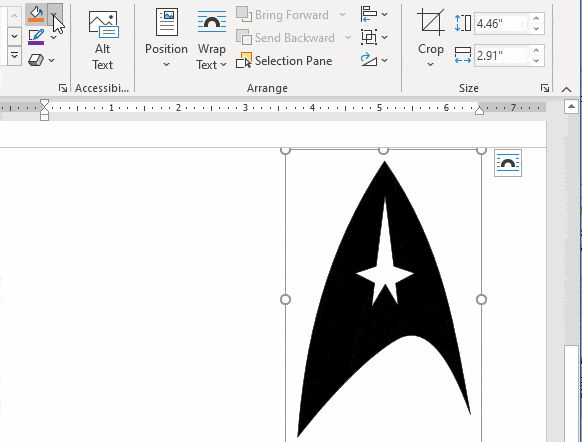The width and height of the screenshot is (582, 442).
Task: Increase shape width with up arrow
Action: click(x=536, y=51)
